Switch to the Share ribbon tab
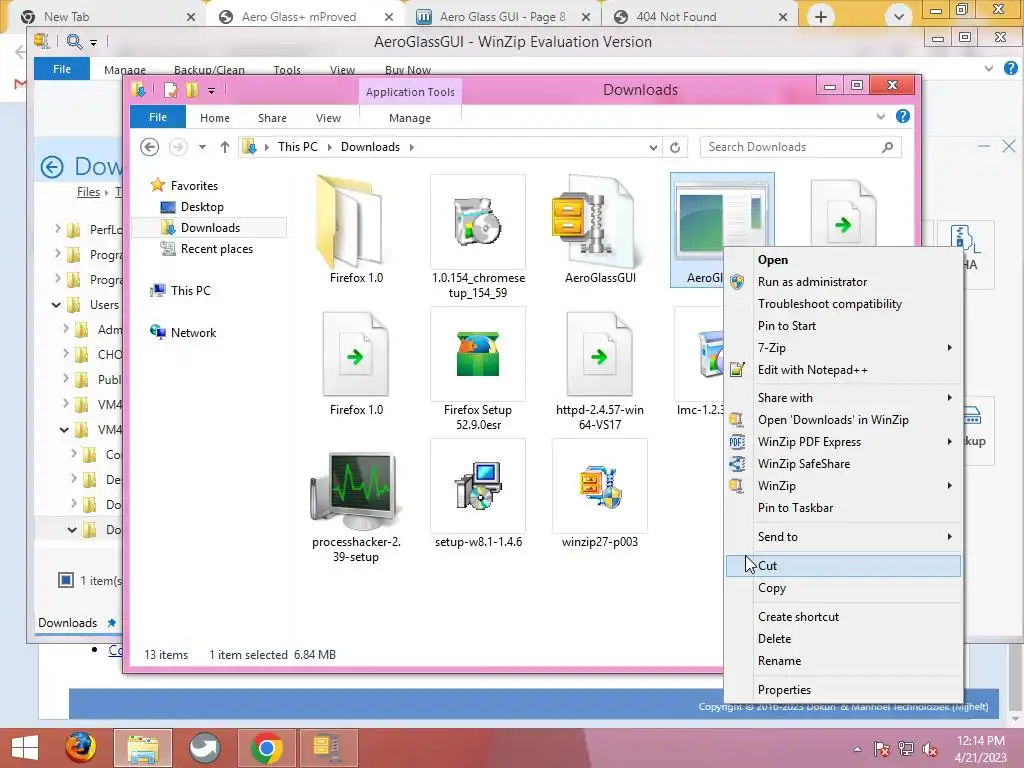The width and height of the screenshot is (1024, 768). tap(272, 118)
